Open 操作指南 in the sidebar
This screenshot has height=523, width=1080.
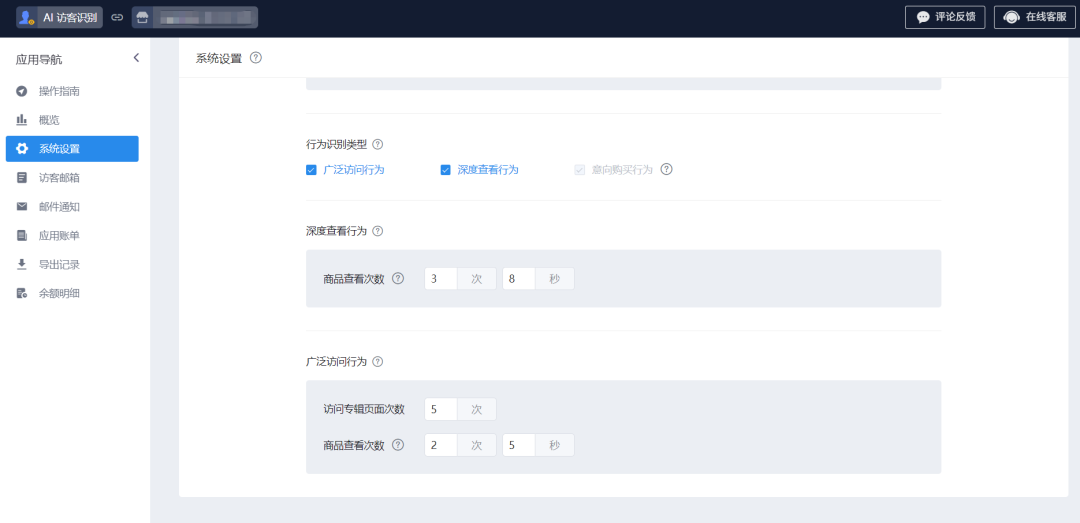click(72, 91)
